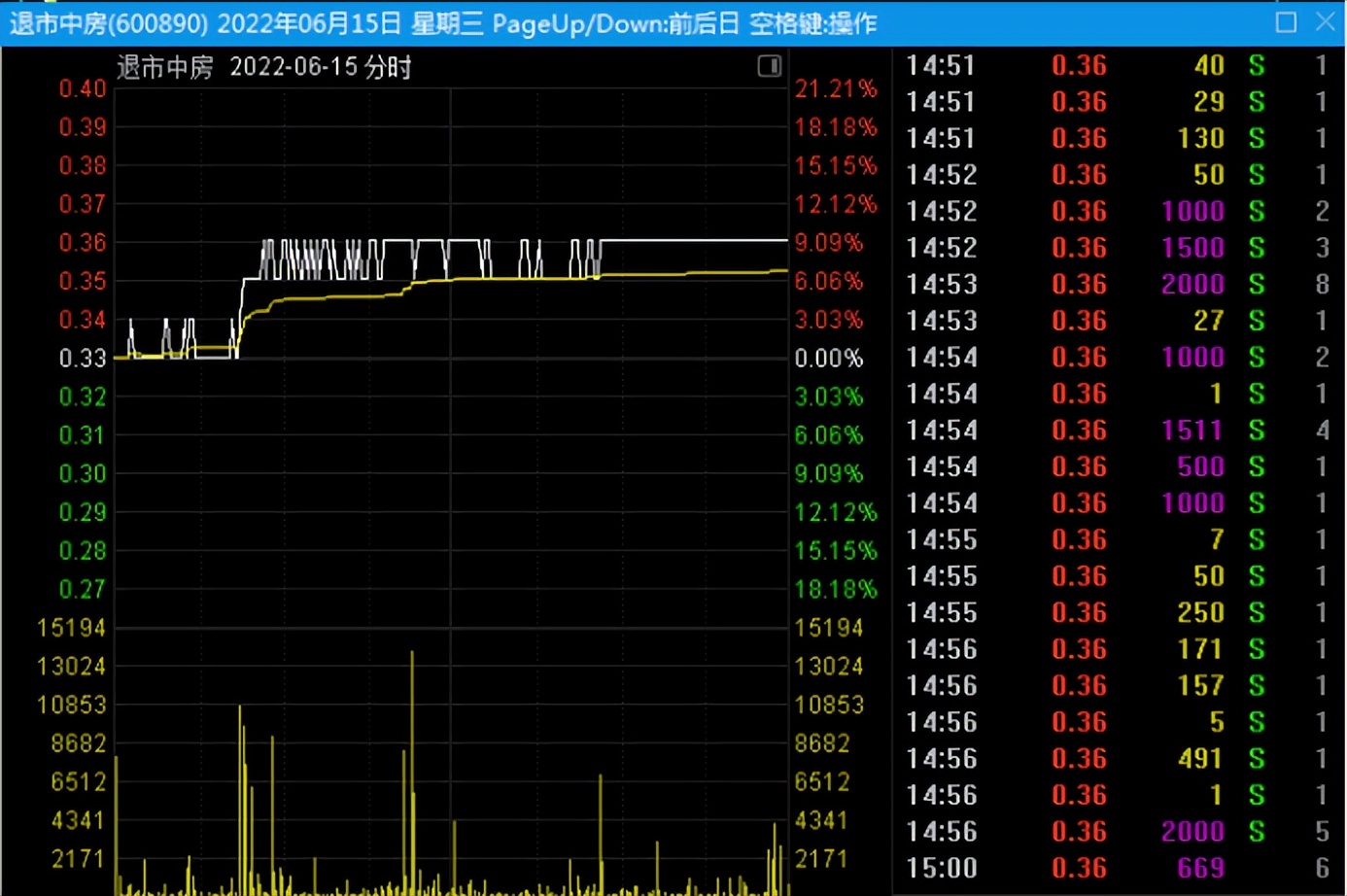Click the white 0.33 baseline price label
Viewport: 1347px width, 896px height.
point(83,359)
